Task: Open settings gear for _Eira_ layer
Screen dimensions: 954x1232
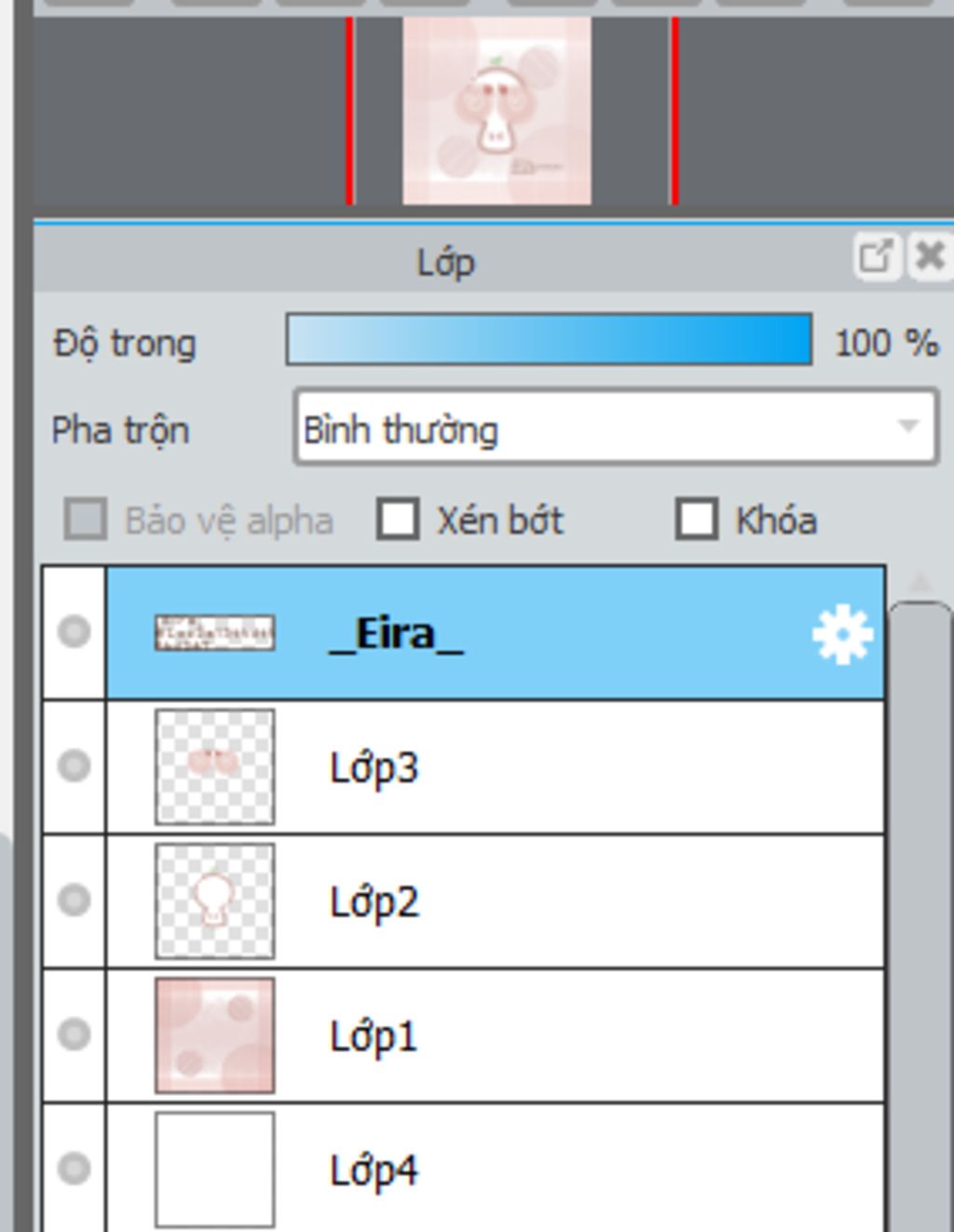Action: [842, 634]
